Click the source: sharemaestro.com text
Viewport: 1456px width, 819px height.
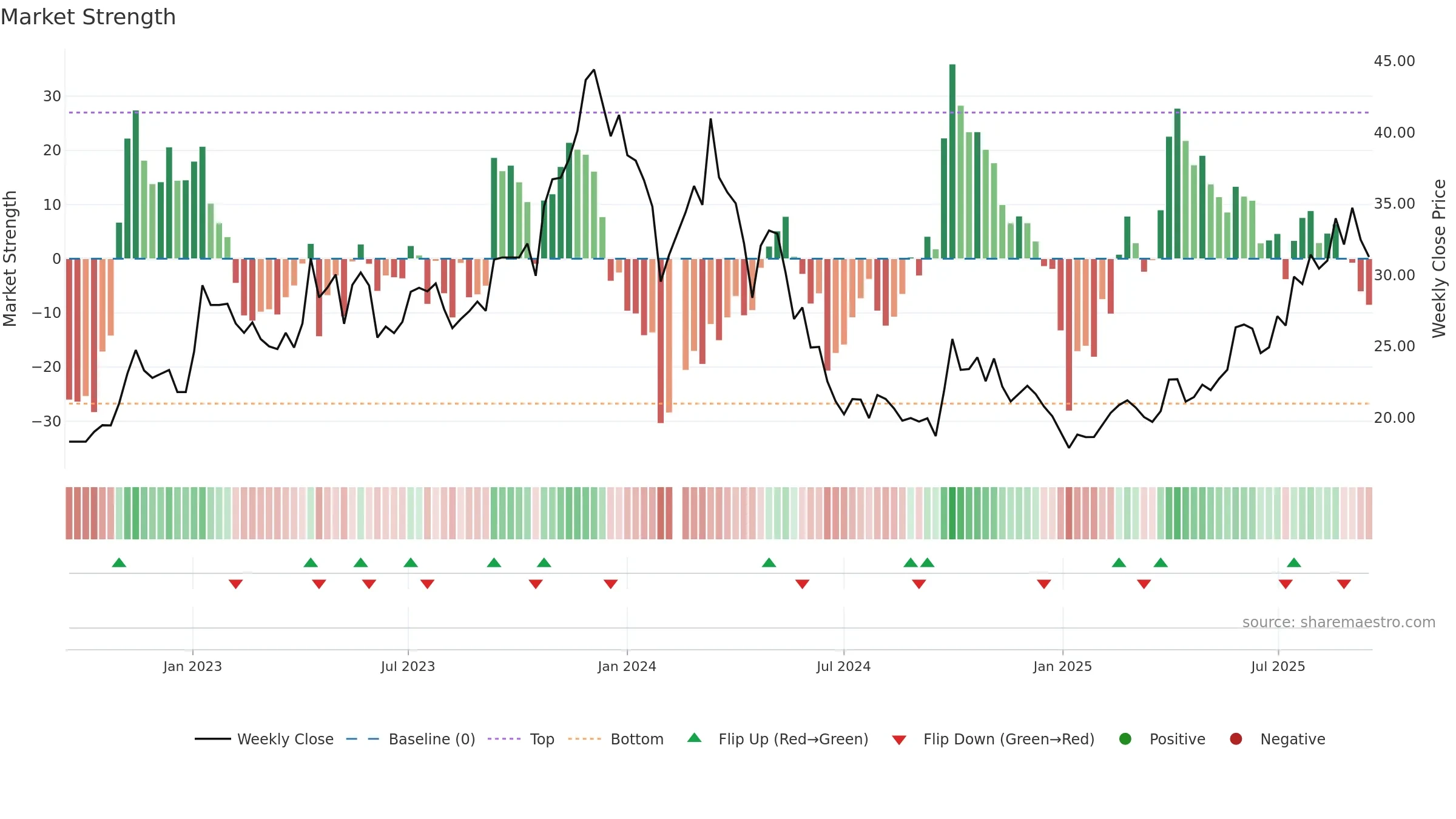pyautogui.click(x=1339, y=622)
